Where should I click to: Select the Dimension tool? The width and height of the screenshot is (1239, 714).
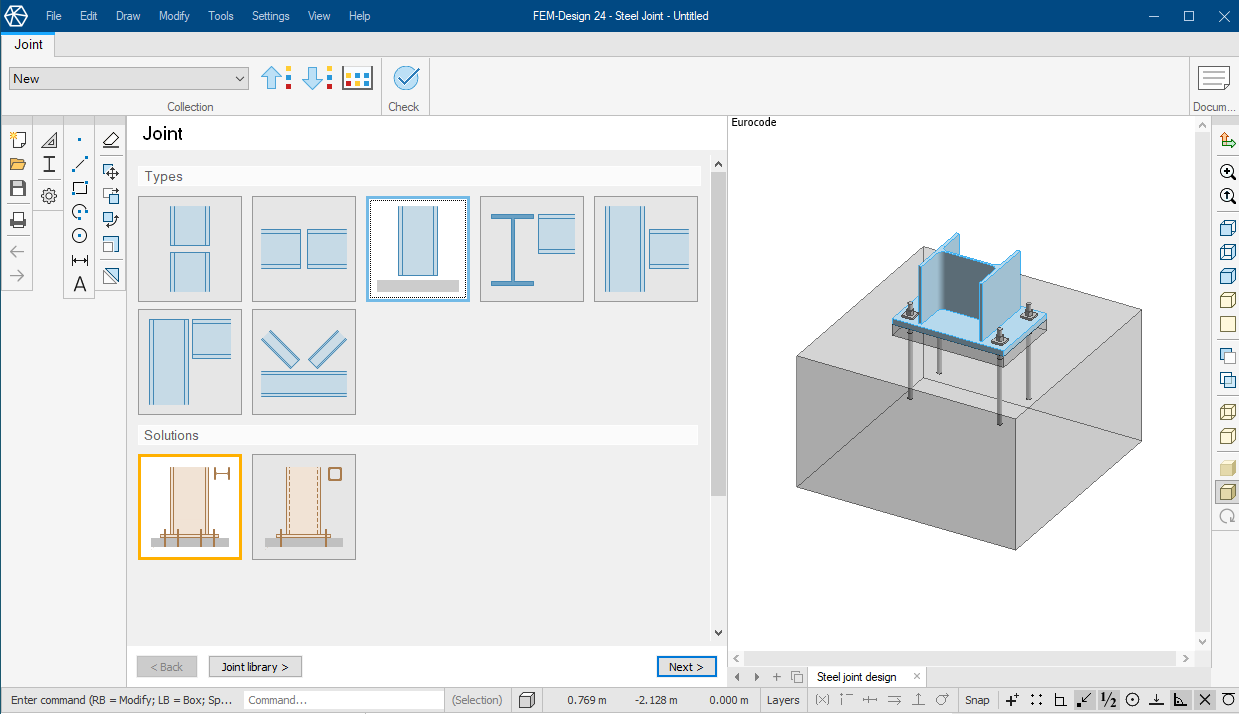tap(80, 260)
